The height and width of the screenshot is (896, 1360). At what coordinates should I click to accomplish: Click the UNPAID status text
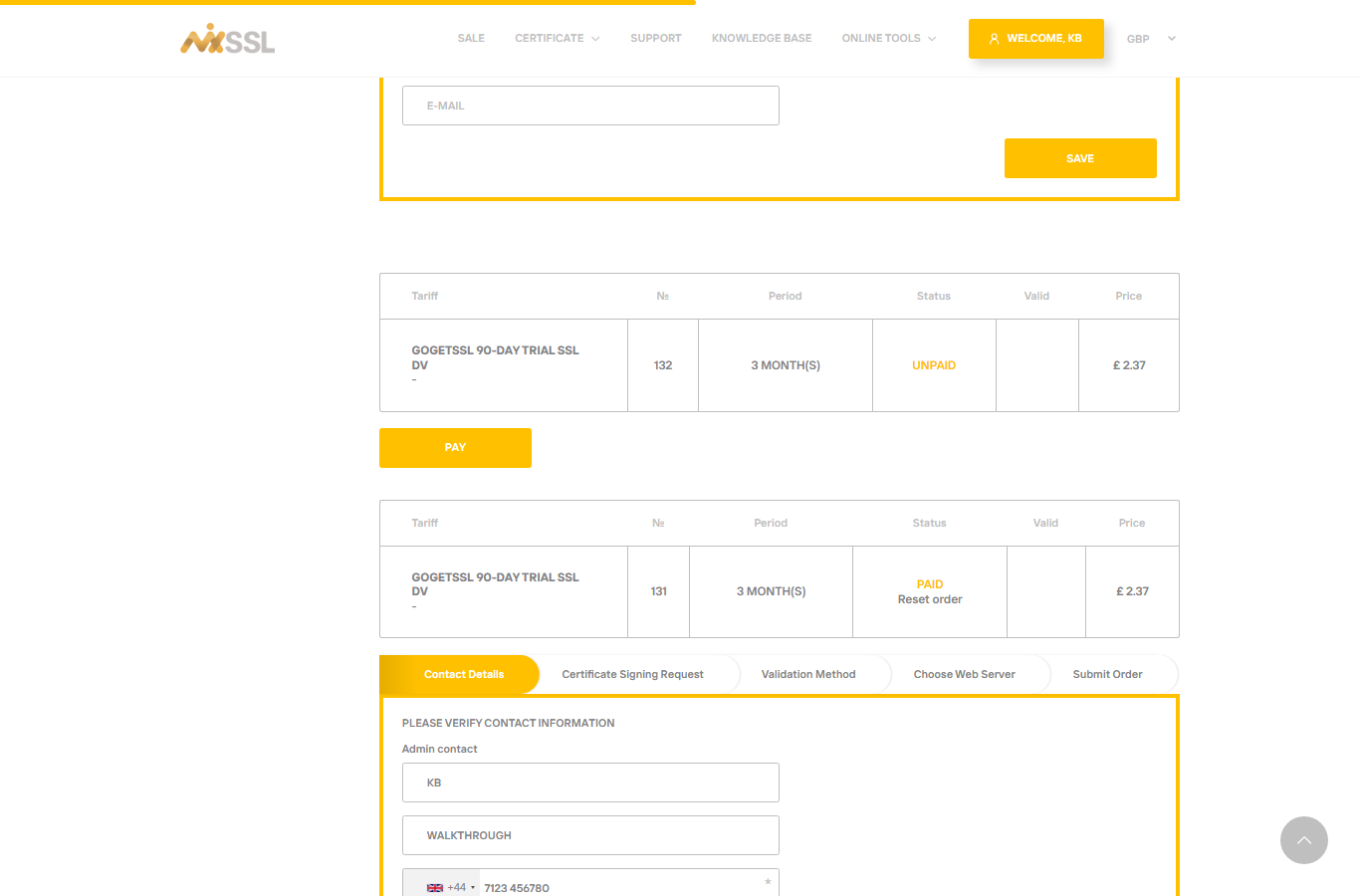click(x=934, y=365)
